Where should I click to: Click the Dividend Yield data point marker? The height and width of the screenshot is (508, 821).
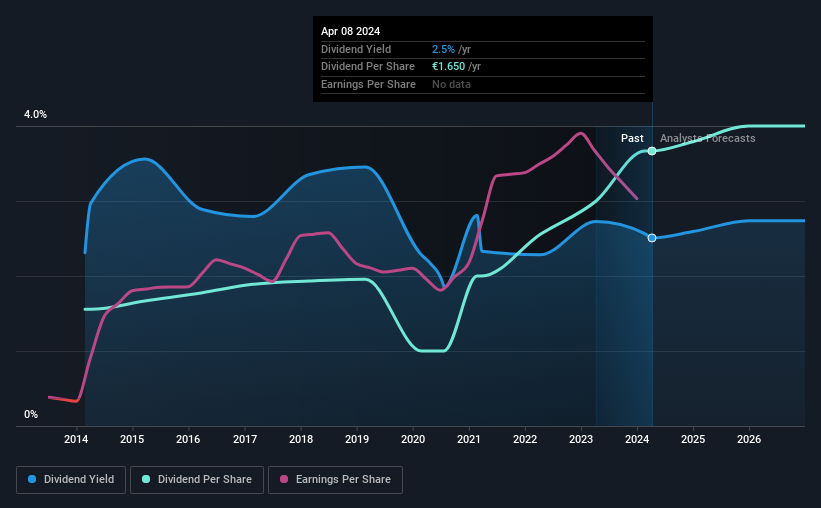pyautogui.click(x=652, y=238)
